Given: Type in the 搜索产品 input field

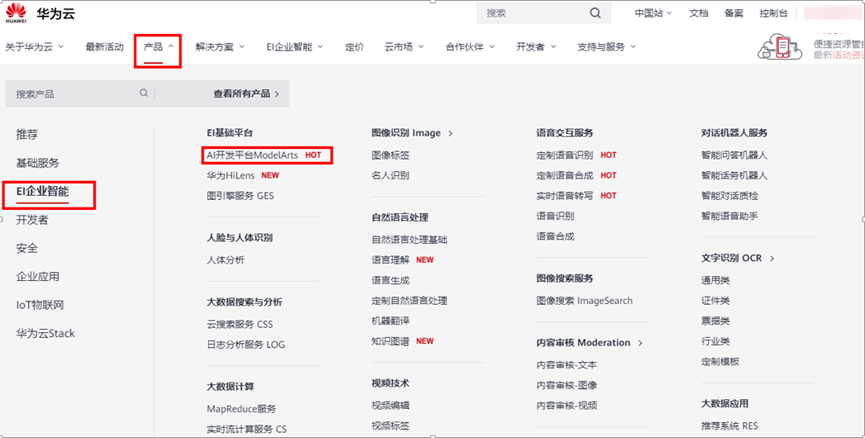Looking at the screenshot, I should tap(75, 94).
